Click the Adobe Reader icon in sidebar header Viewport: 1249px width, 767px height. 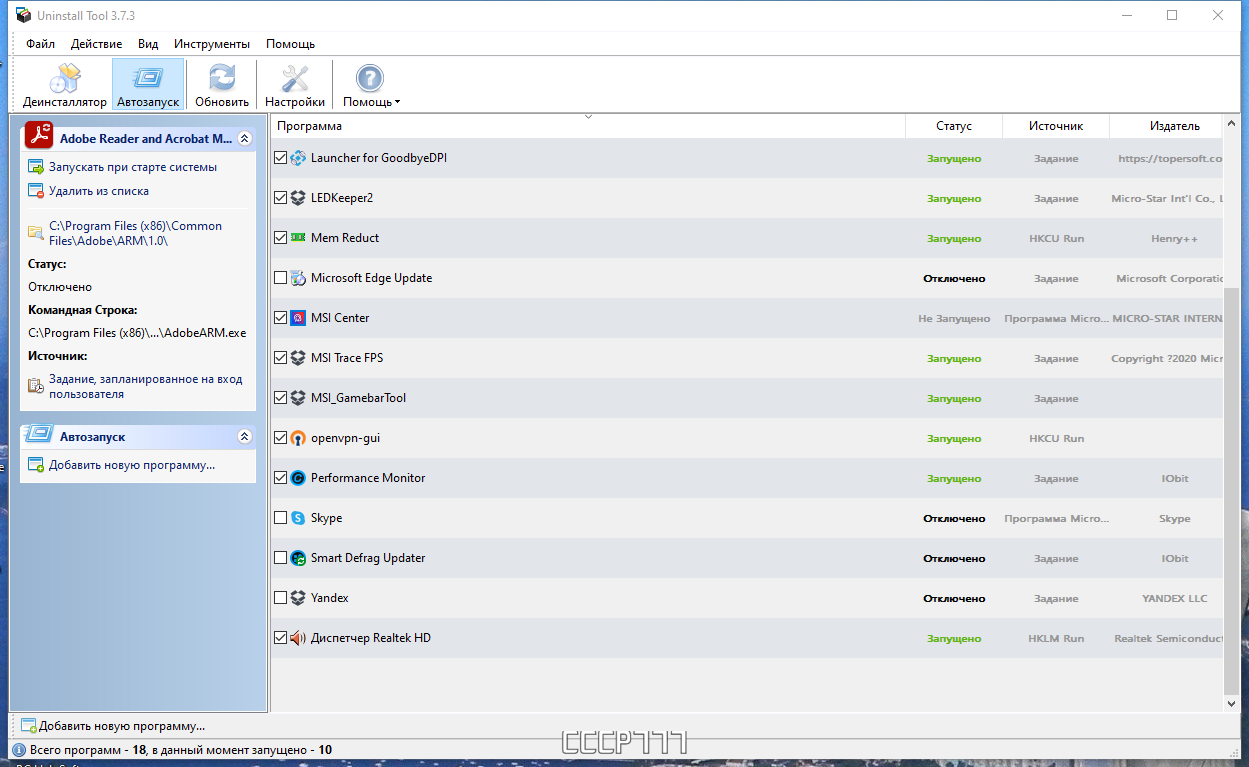pos(39,135)
